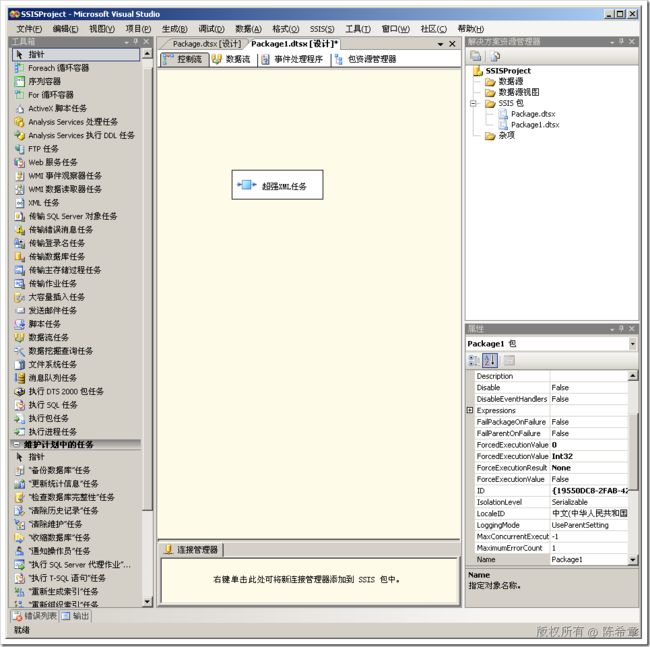
Task: Collapse the 维护计划中的任务 toolbox group
Action: point(17,444)
